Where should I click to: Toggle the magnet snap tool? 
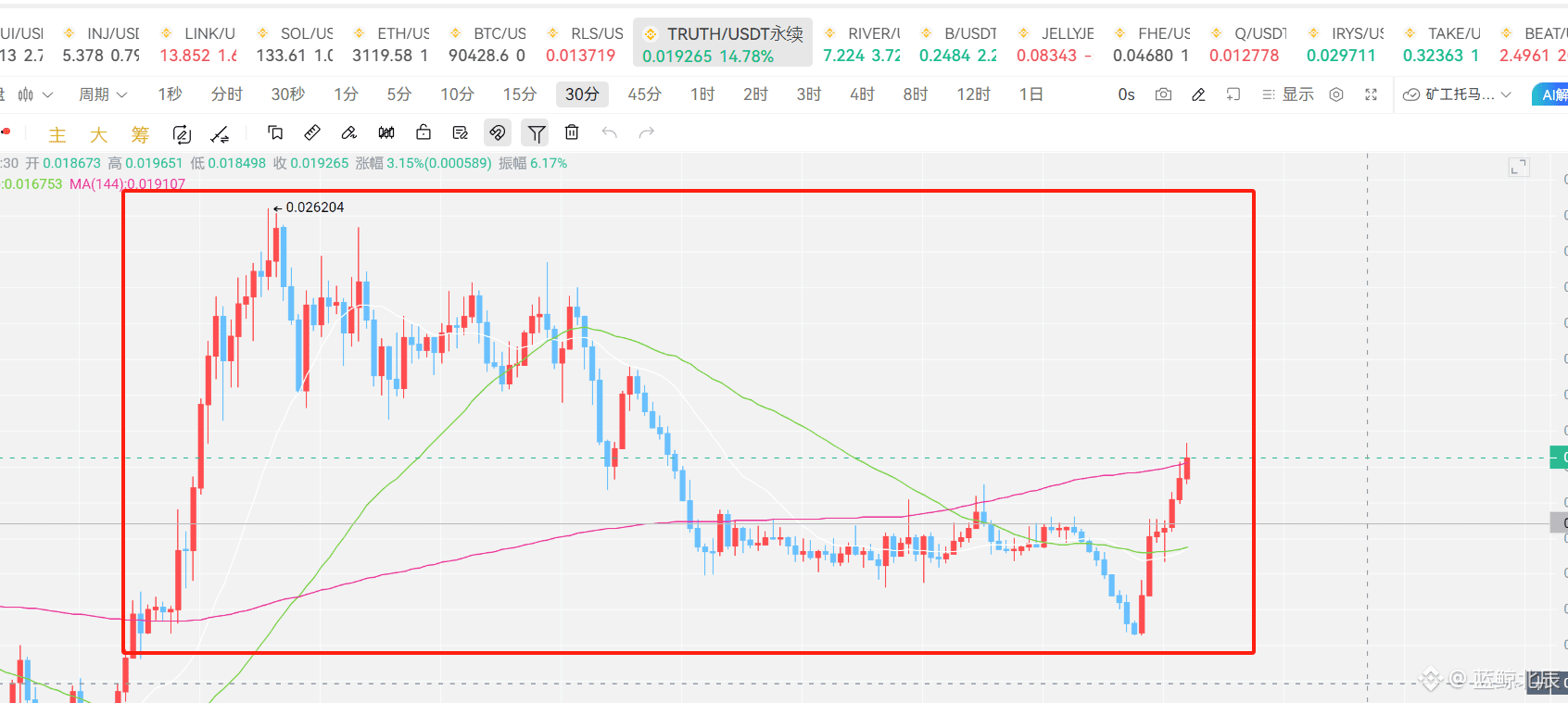pyautogui.click(x=498, y=132)
